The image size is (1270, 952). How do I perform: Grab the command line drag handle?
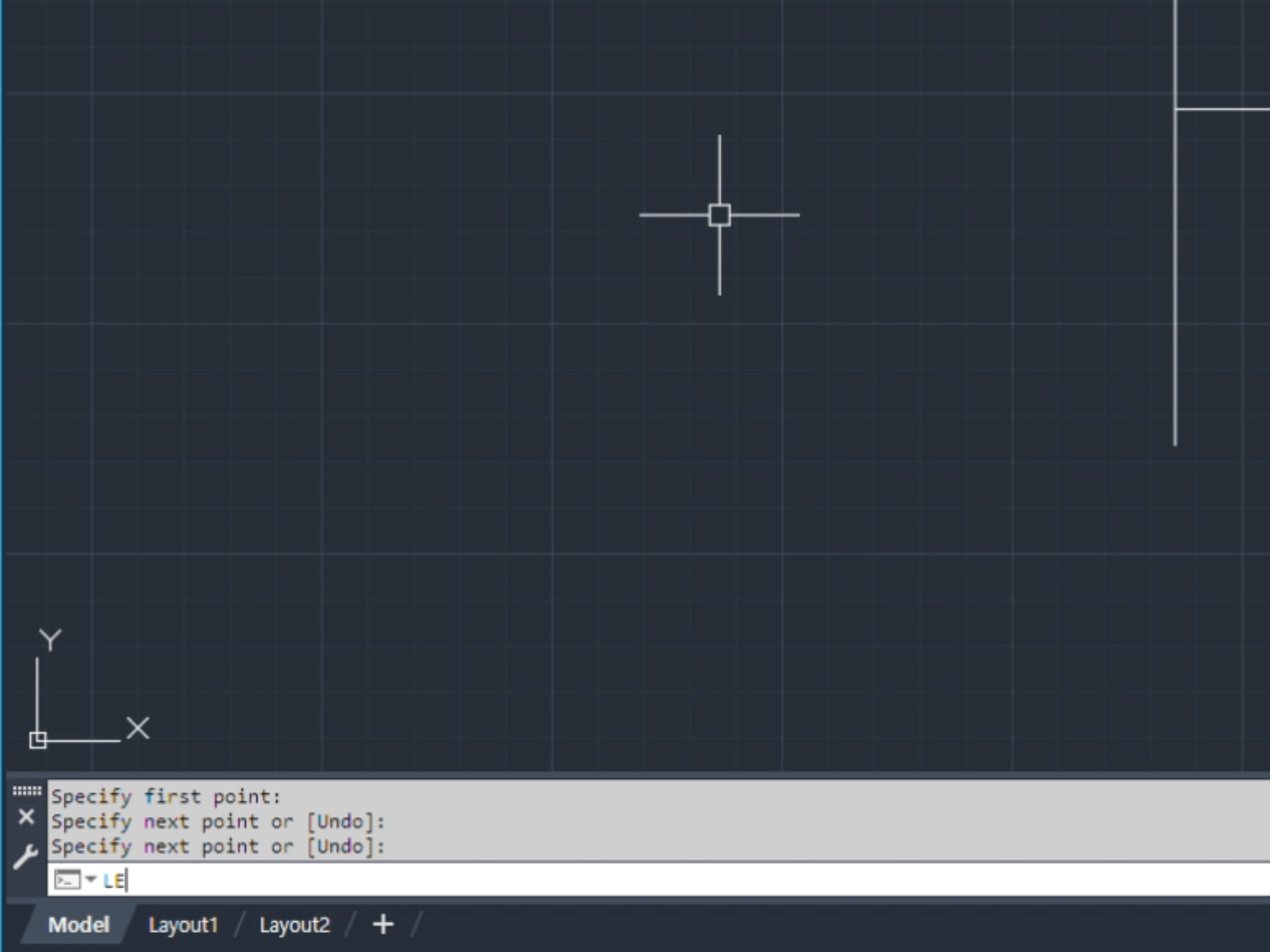26,791
